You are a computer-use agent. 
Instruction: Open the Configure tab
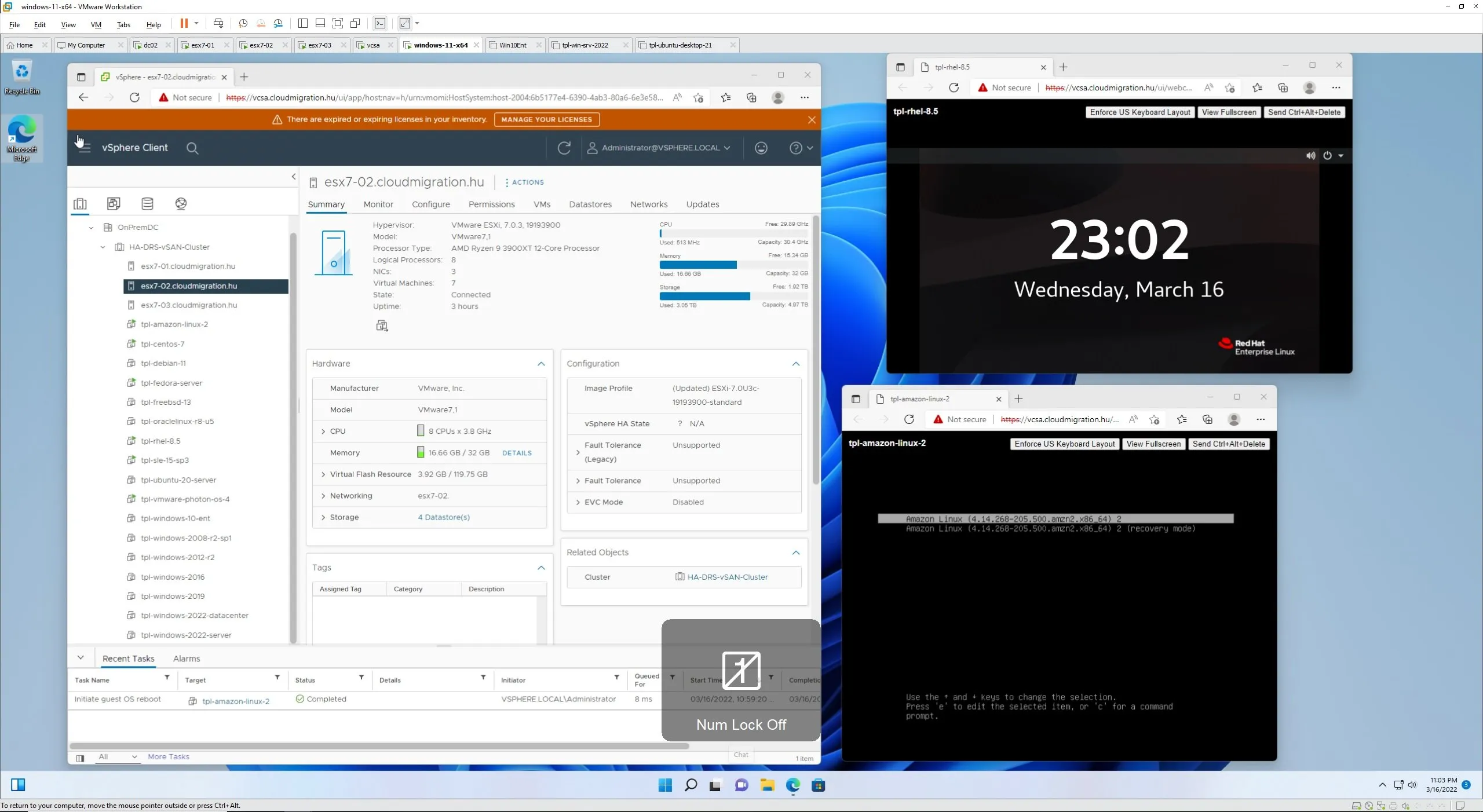(x=431, y=204)
